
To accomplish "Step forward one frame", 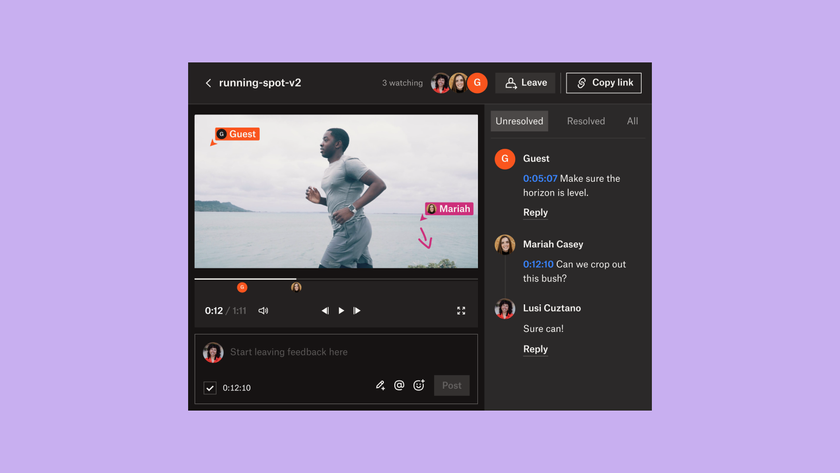I will click(x=357, y=311).
